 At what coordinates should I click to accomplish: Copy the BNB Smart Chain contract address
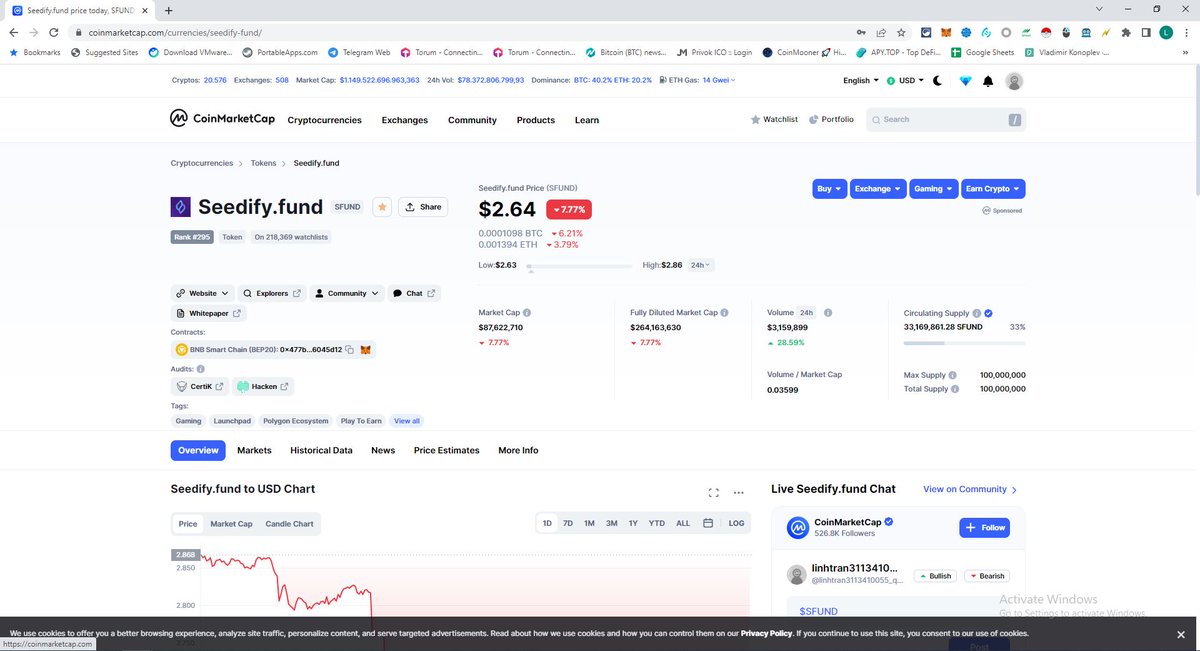pyautogui.click(x=349, y=350)
